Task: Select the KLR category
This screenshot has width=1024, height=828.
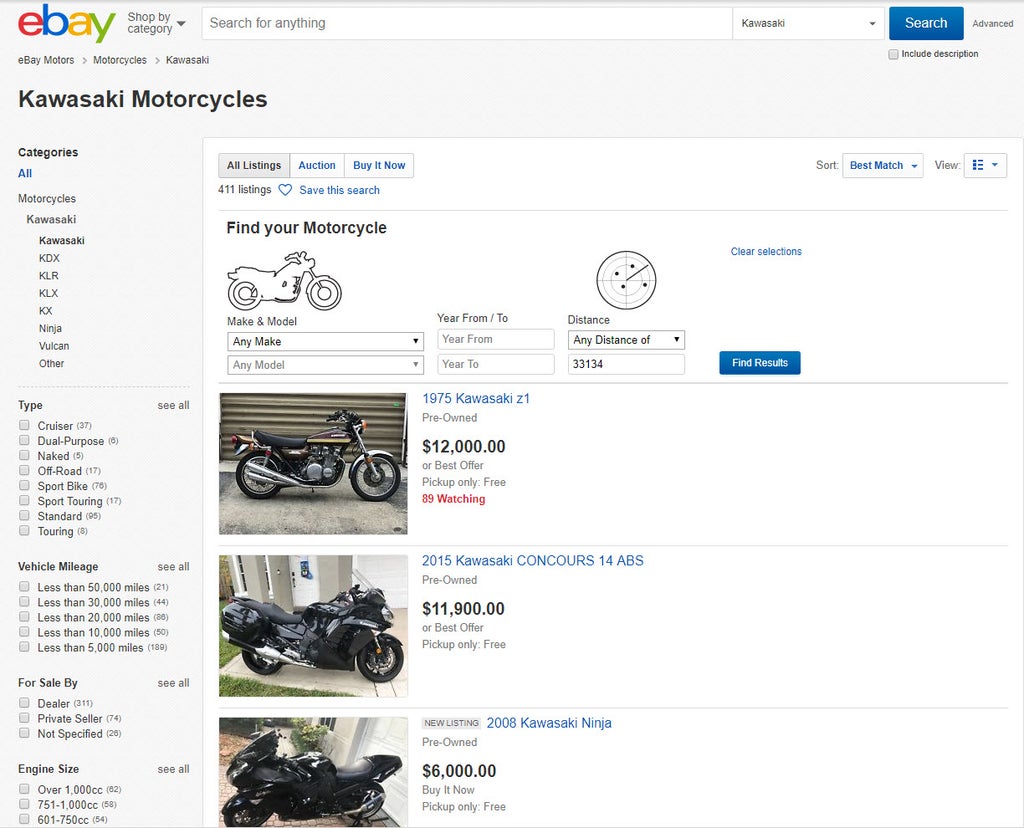Action: pyautogui.click(x=48, y=276)
